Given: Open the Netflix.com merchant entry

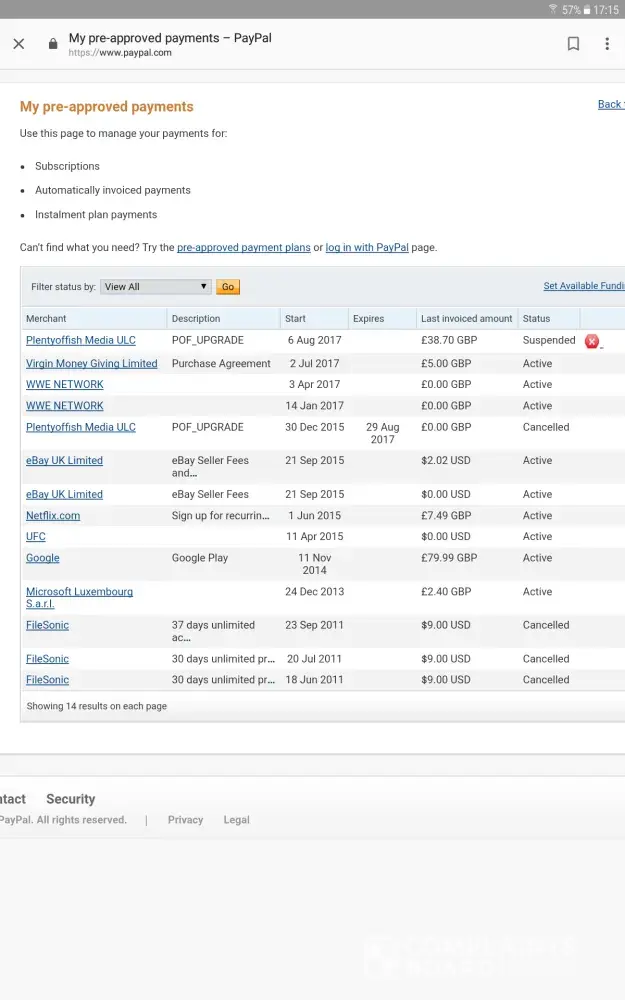Looking at the screenshot, I should (53, 516).
